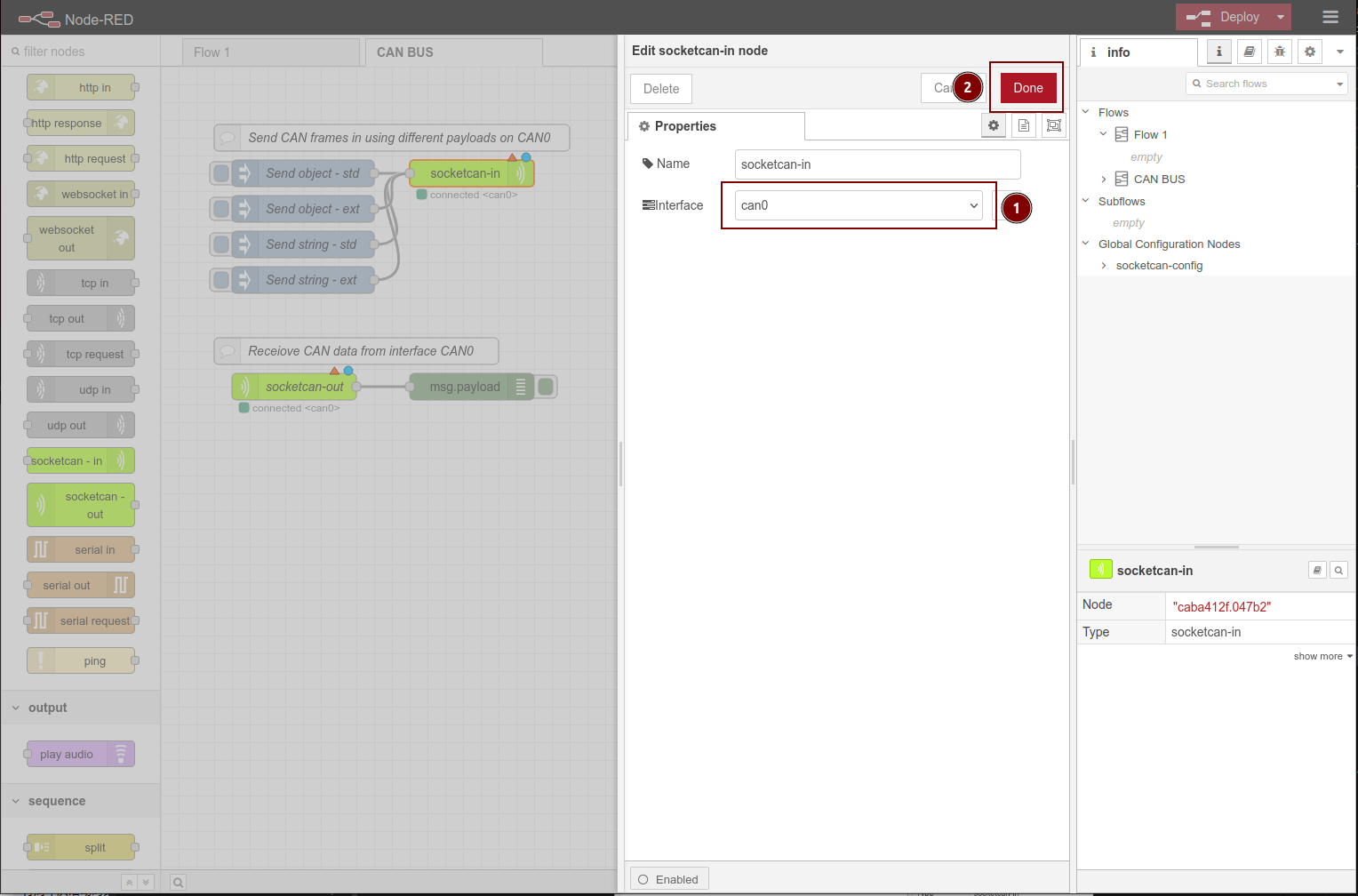Trigger the Send string - std inject button
This screenshot has height=896, width=1358.
pos(221,244)
